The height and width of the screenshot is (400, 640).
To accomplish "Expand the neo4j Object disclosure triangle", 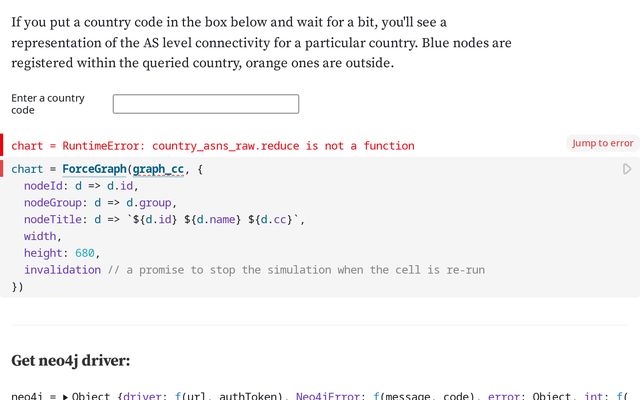I will 66,397.
